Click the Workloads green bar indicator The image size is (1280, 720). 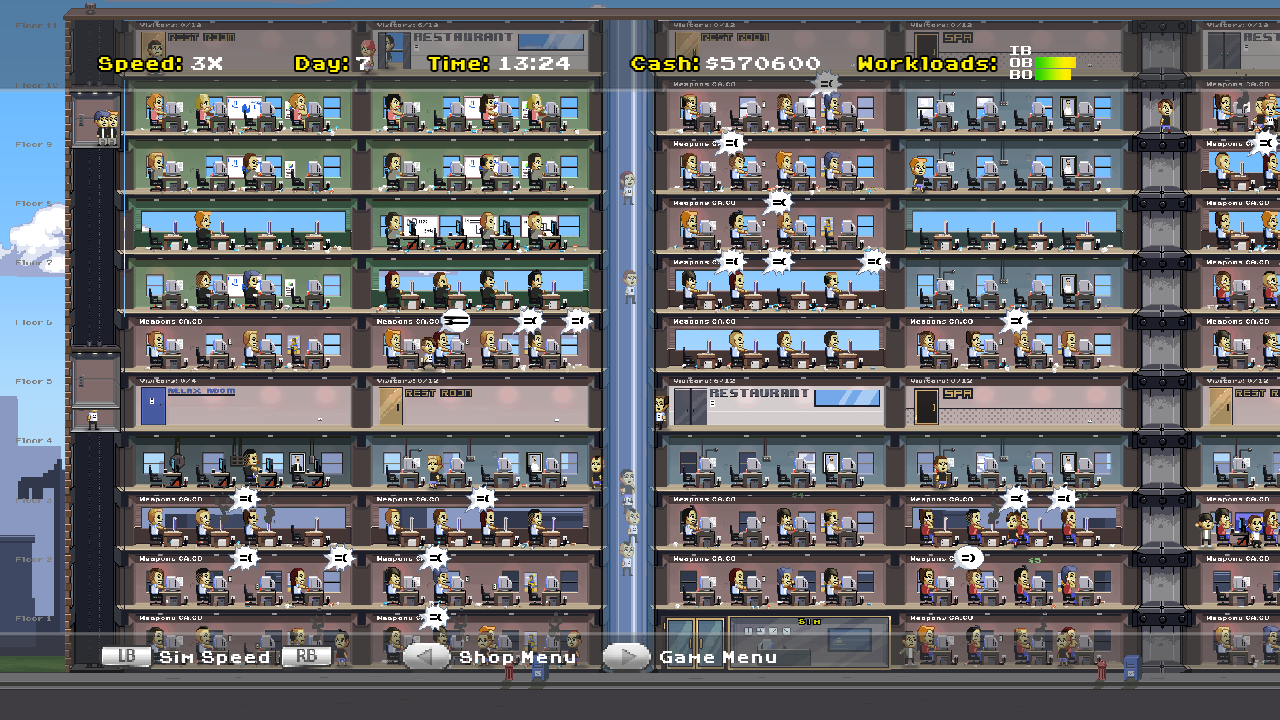coord(1054,68)
